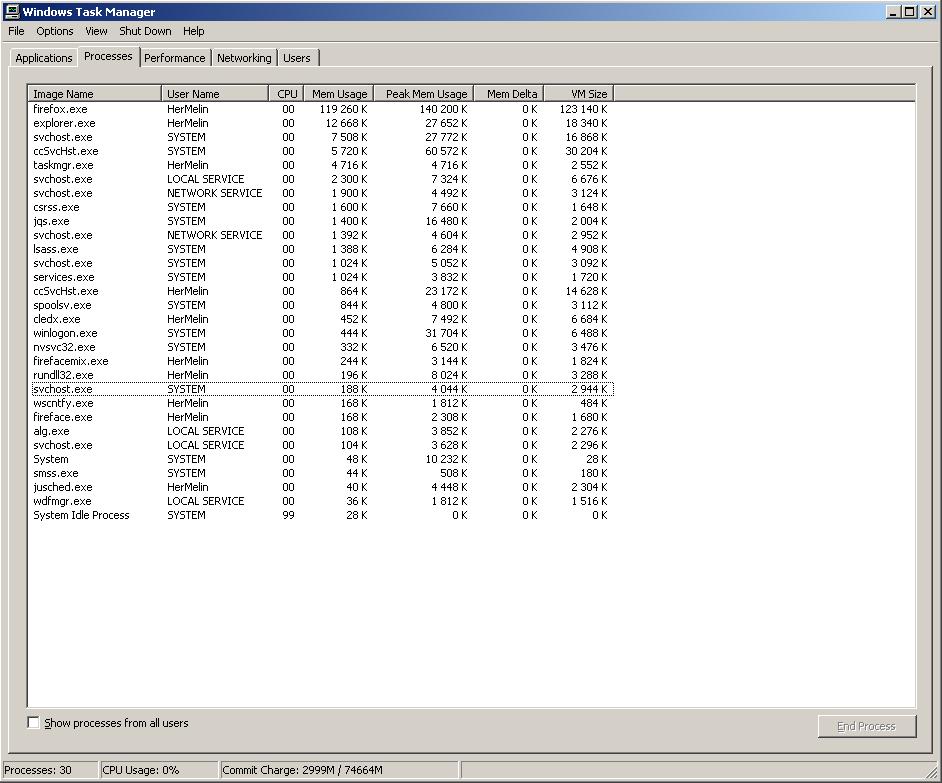
Task: Select the csrss.exe process row
Action: [x=322, y=207]
